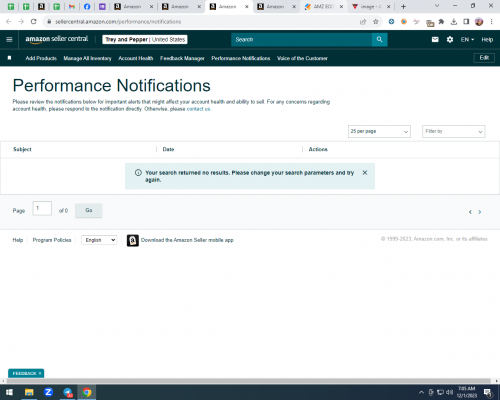Click the share page icon in address bar
500x400 pixels.
(x=363, y=22)
